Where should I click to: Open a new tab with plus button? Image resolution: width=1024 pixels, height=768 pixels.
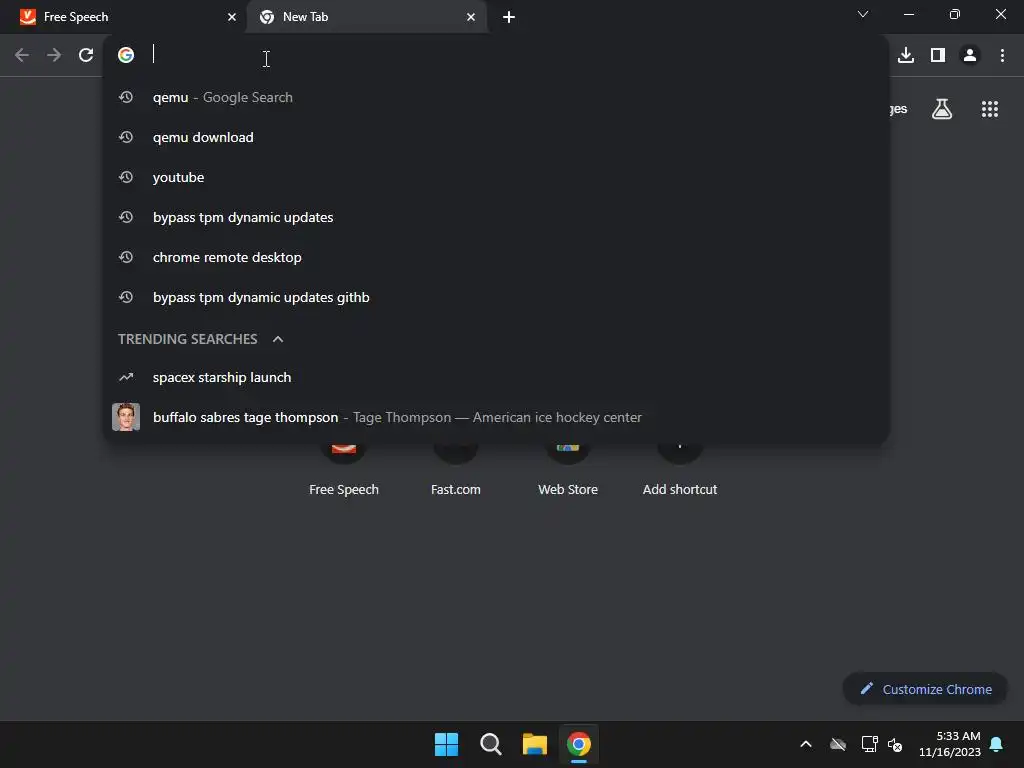(509, 17)
